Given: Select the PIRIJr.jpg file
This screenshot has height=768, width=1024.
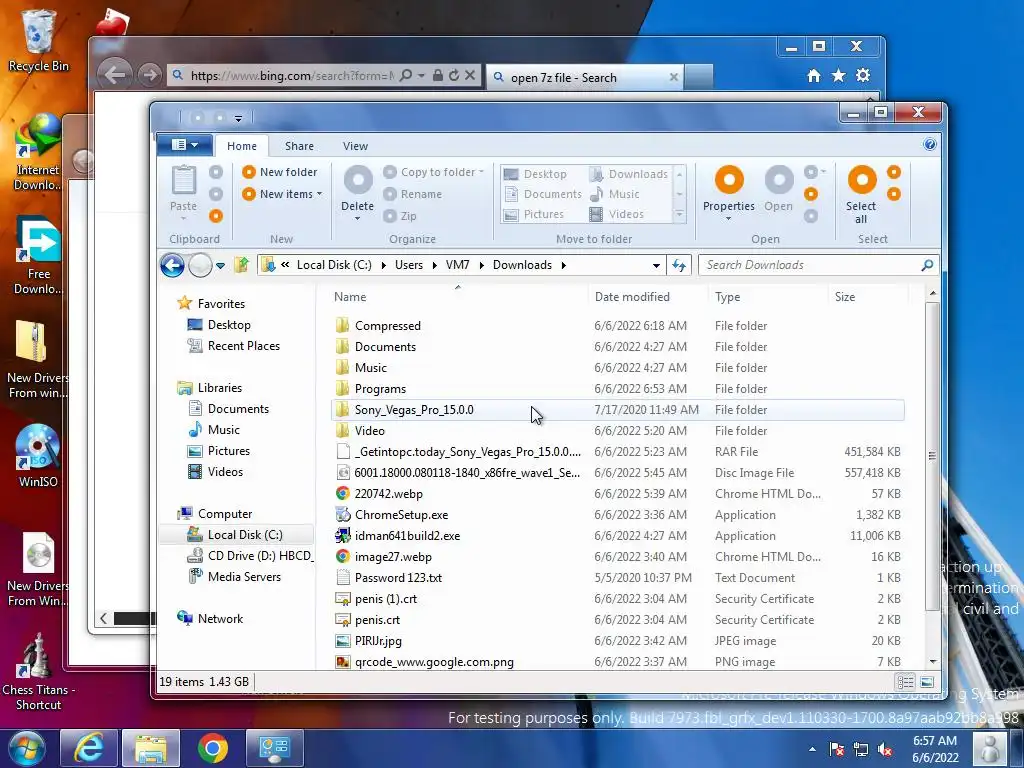Looking at the screenshot, I should (617, 641).
